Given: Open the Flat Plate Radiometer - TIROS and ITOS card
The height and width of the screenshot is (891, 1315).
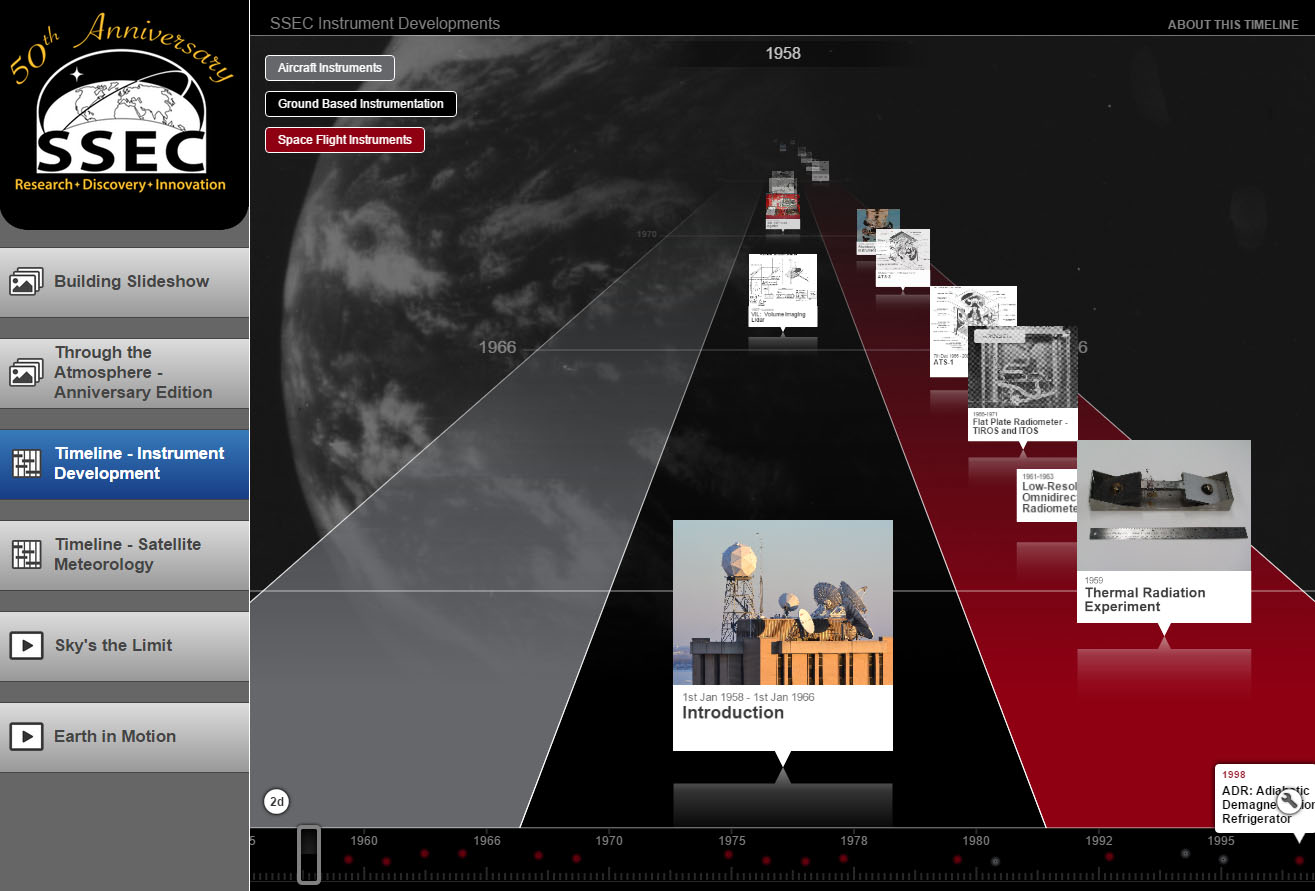Looking at the screenshot, I should coord(1022,383).
